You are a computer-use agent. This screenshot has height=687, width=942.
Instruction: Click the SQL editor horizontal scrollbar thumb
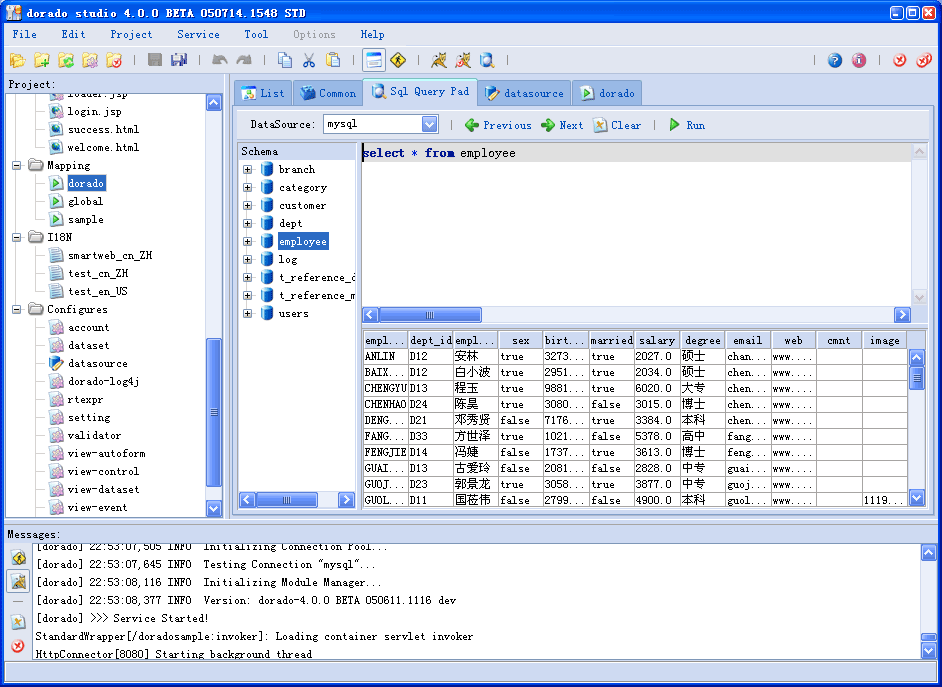[430, 315]
